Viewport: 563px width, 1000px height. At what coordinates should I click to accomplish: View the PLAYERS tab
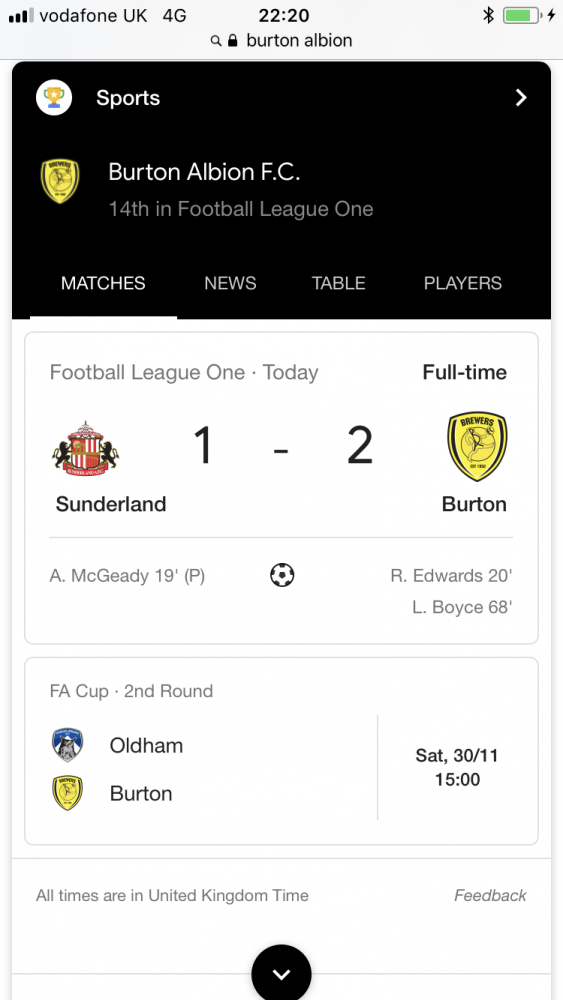pos(463,283)
